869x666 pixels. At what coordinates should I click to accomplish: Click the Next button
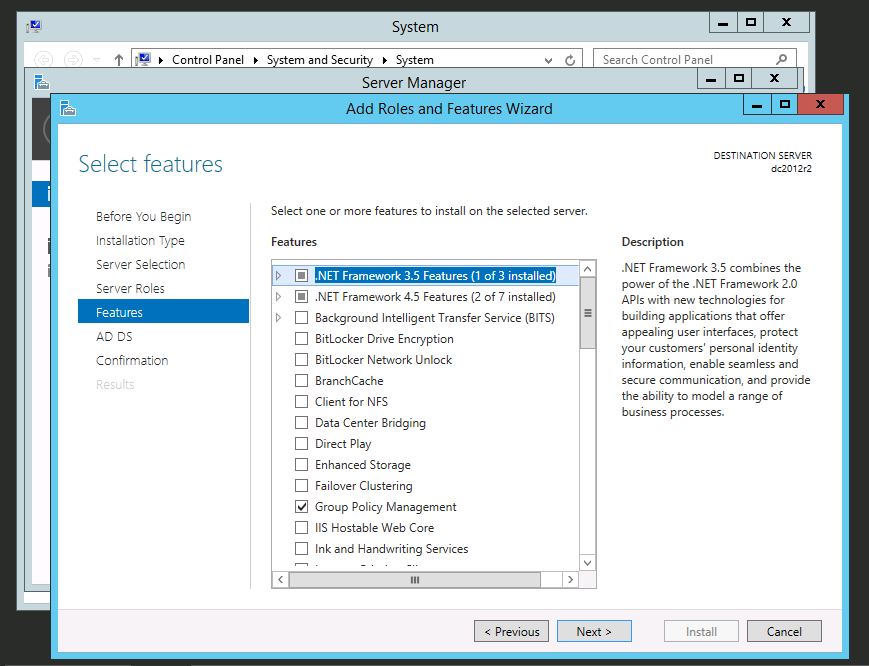594,631
